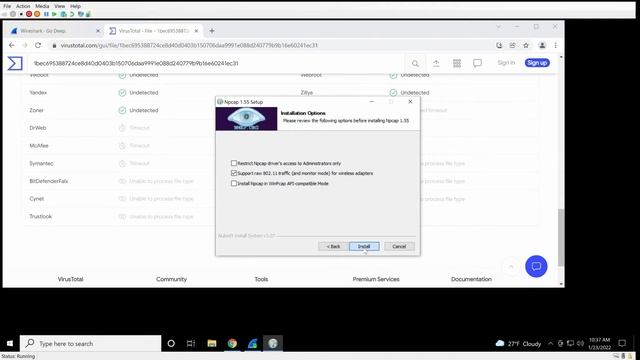Open Chrome three-dot menu
640x360 pixels.
click(x=556, y=45)
